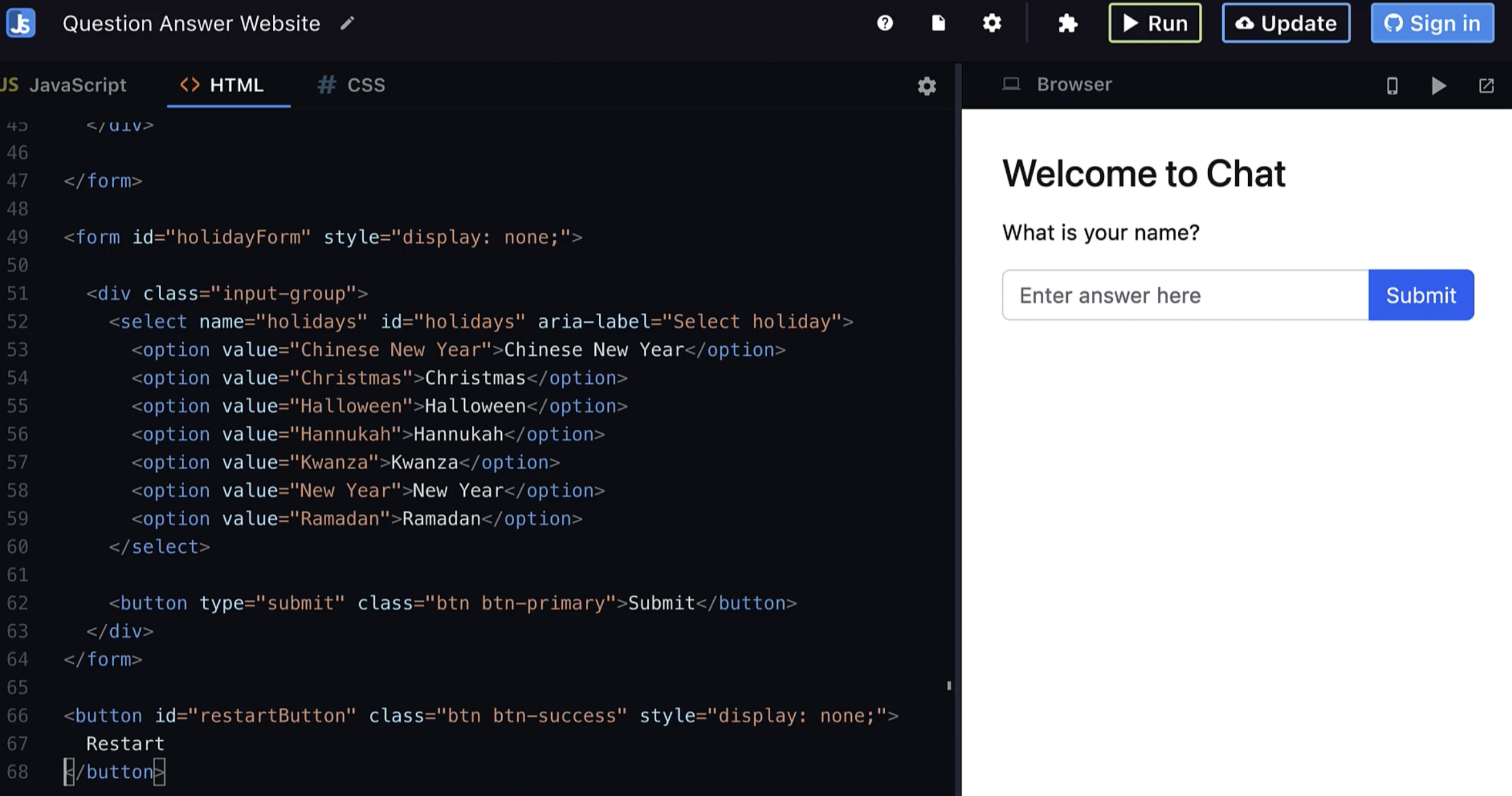1512x796 pixels.
Task: Switch to the CSS tab
Action: point(351,85)
